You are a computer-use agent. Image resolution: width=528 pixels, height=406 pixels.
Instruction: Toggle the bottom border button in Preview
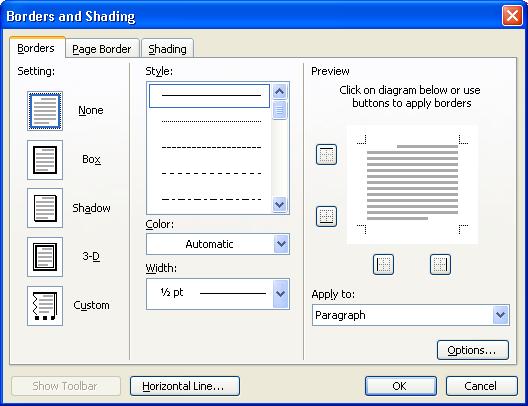coord(326,216)
